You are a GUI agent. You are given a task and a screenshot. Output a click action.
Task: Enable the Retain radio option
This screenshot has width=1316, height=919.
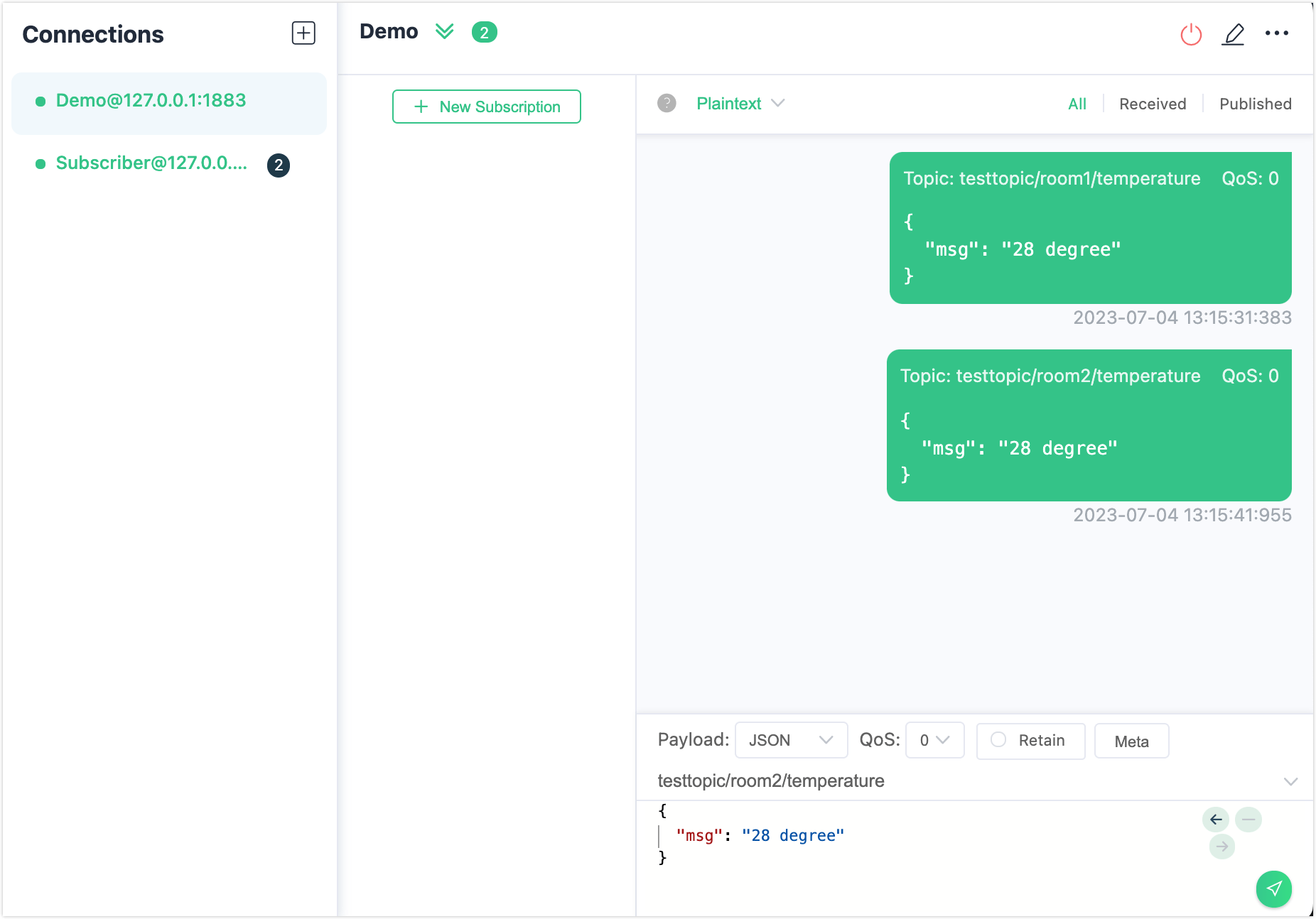[998, 740]
